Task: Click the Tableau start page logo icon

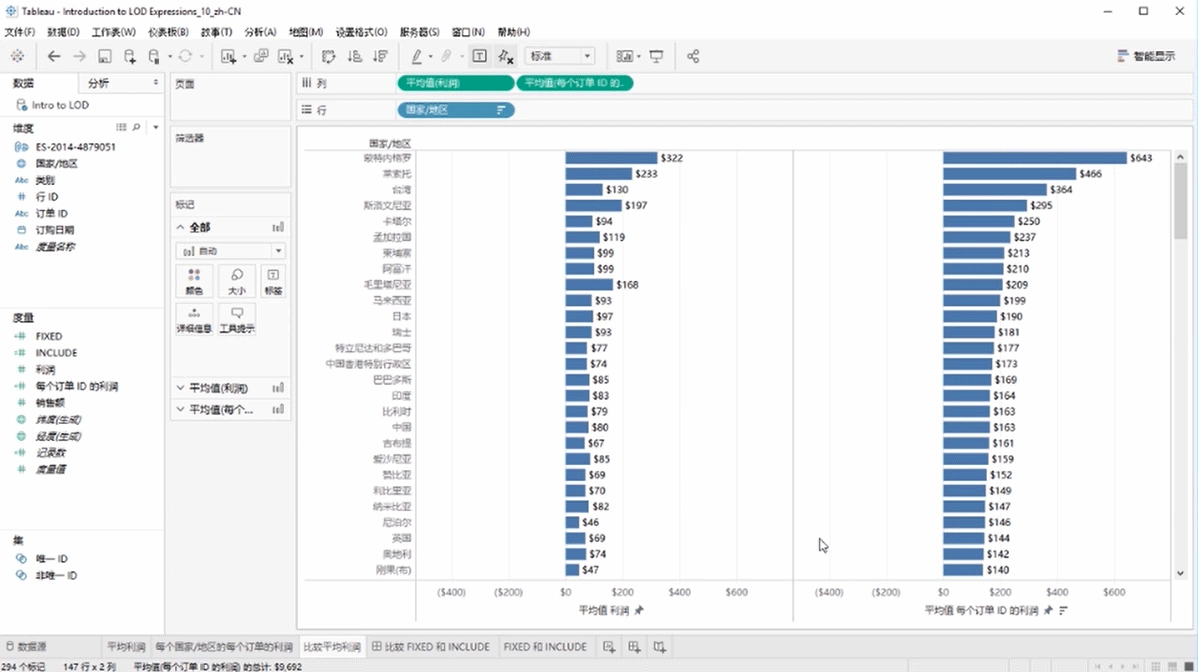Action: pyautogui.click(x=17, y=57)
